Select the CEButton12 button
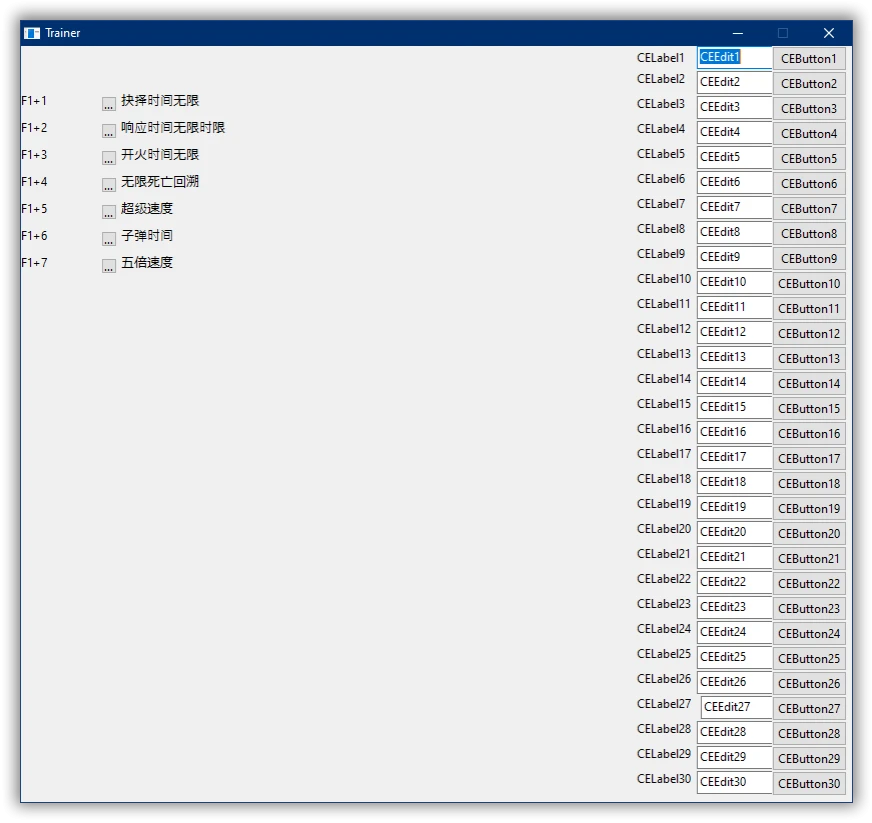This screenshot has width=872, height=823. pos(809,334)
